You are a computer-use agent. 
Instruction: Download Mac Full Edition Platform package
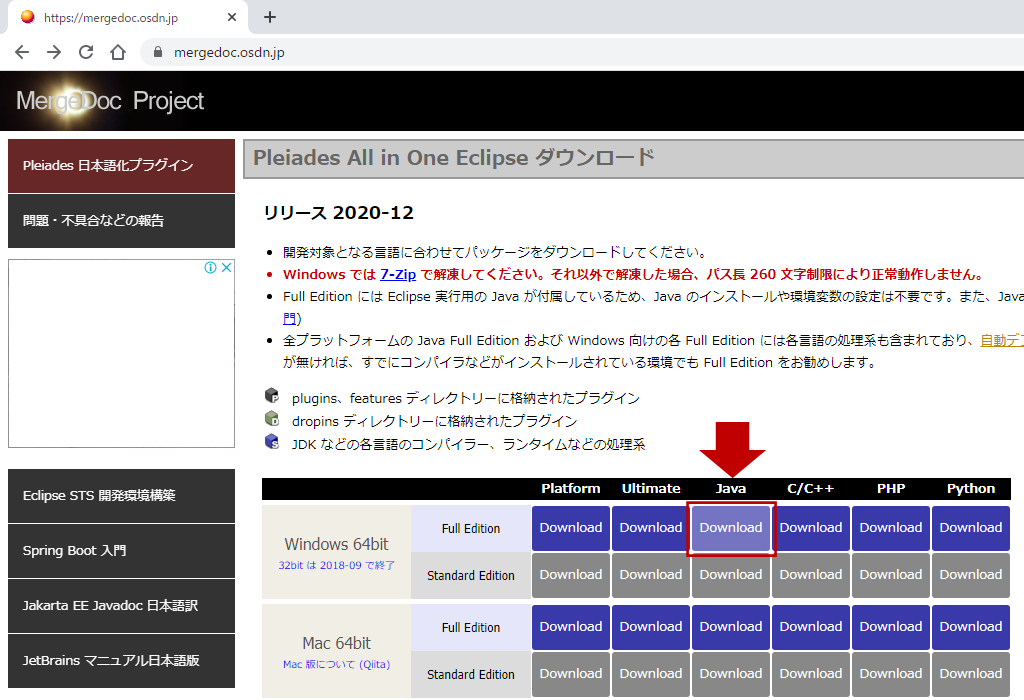tap(571, 627)
